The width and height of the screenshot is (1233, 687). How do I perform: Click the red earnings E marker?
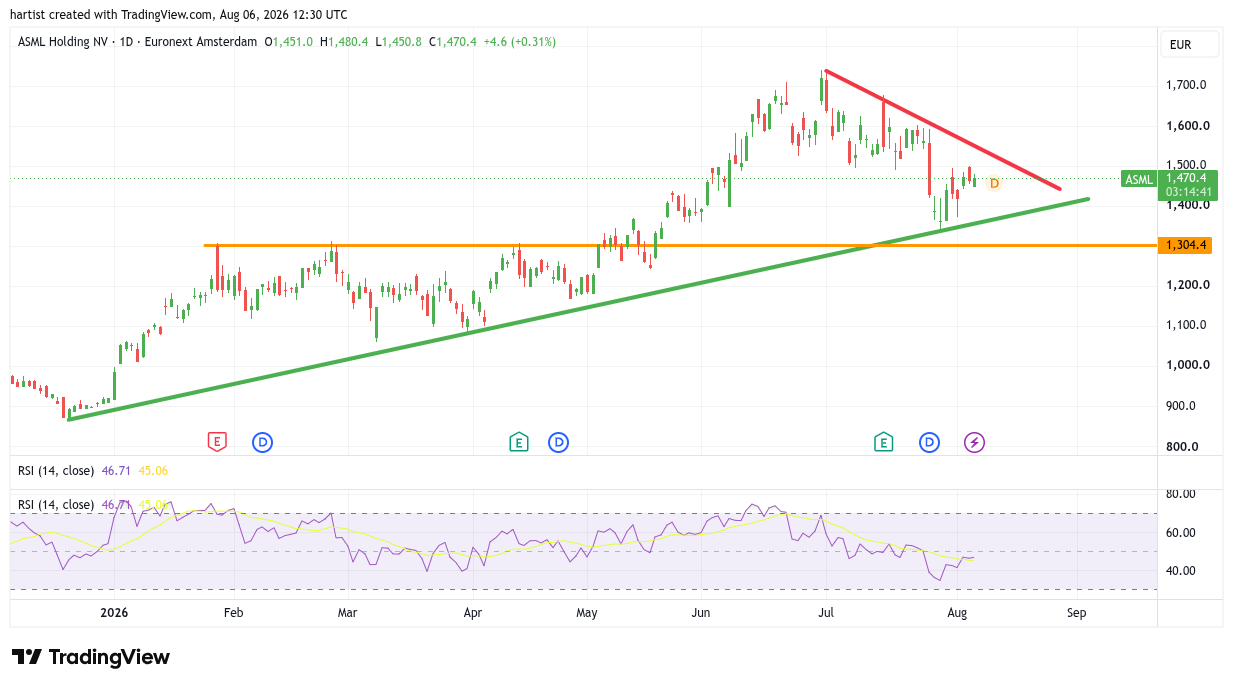click(x=217, y=442)
